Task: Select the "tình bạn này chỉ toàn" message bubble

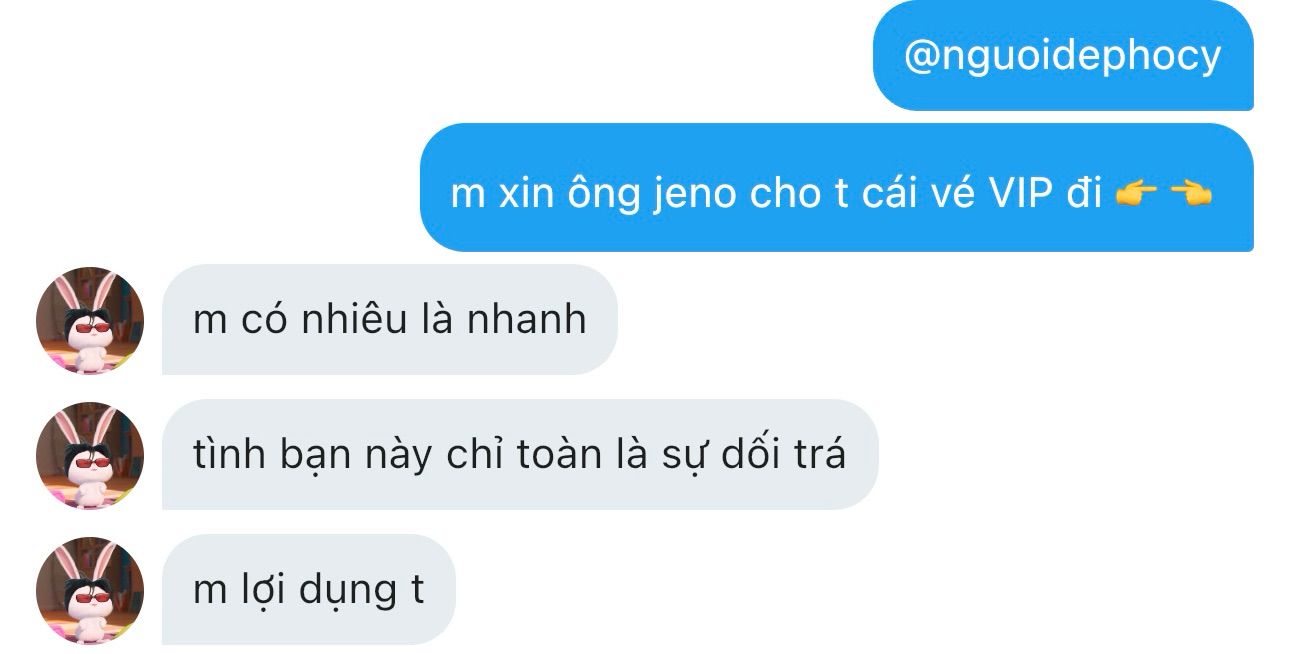Action: [x=520, y=454]
